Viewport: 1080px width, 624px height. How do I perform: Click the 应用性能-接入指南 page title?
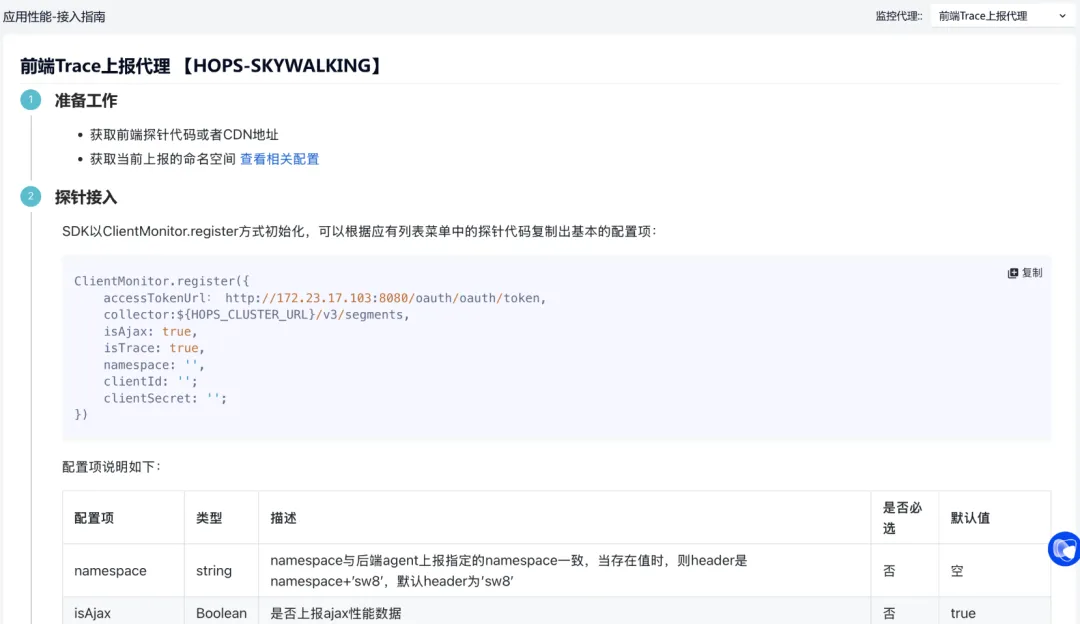pyautogui.click(x=54, y=17)
